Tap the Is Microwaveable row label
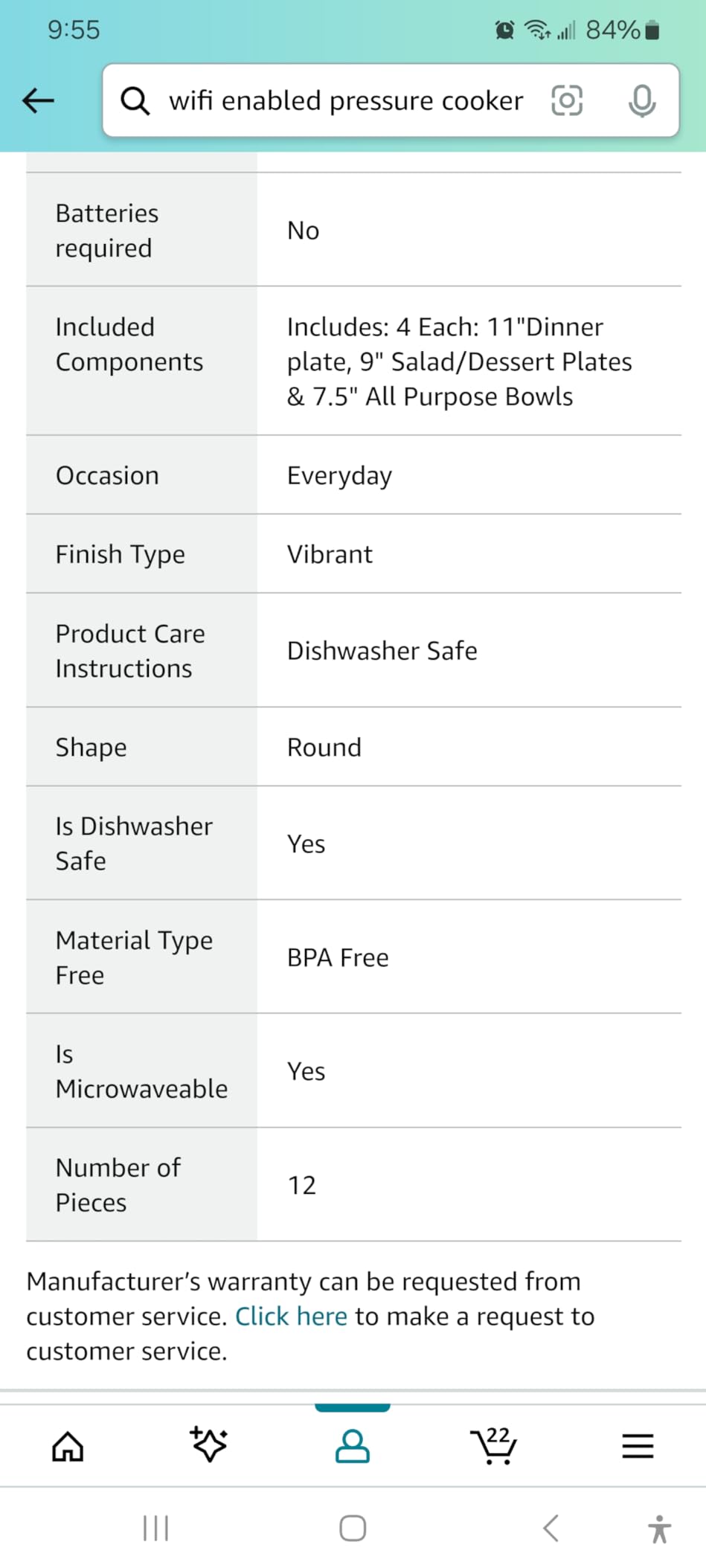 (141, 1071)
